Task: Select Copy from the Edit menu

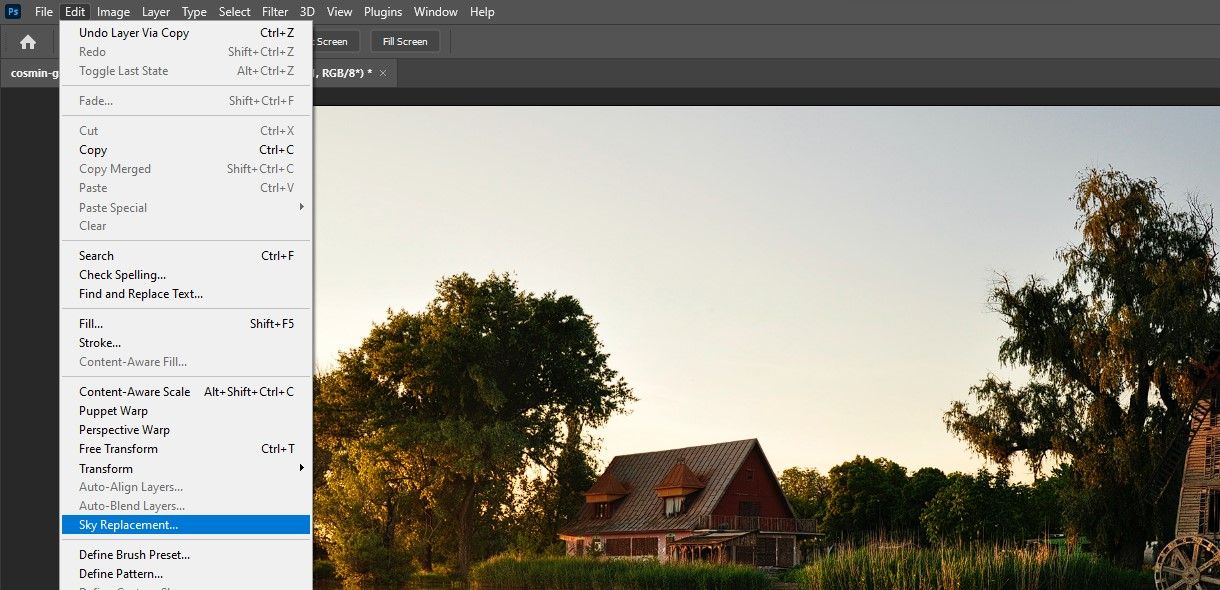Action: (x=186, y=150)
